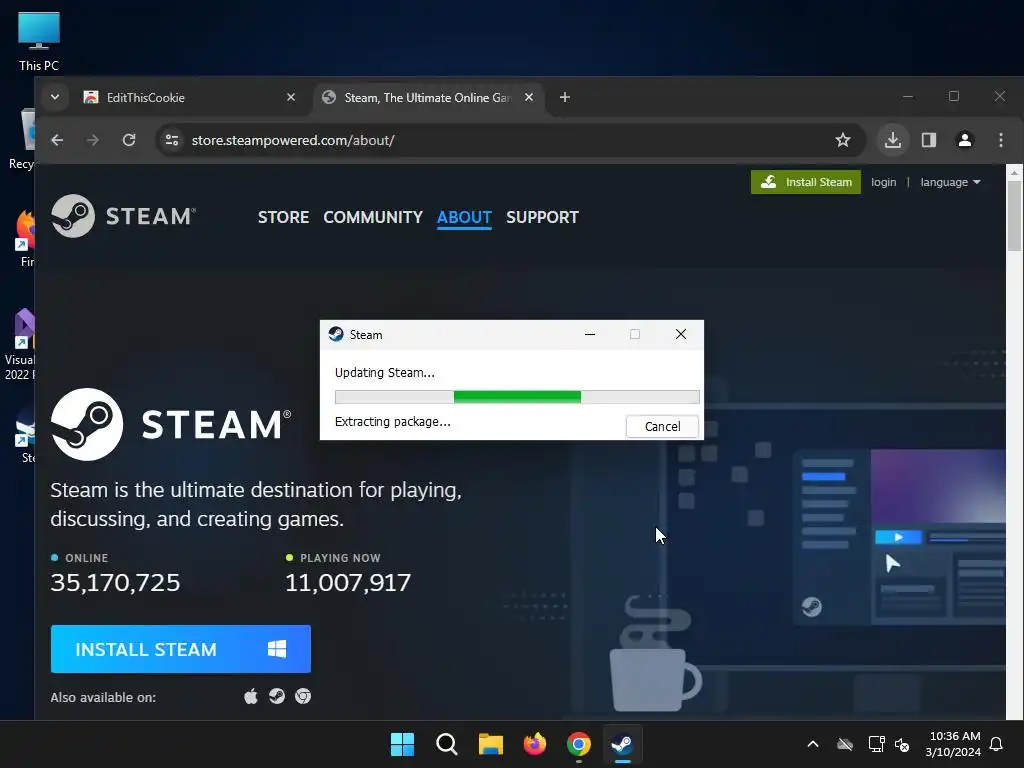Switch to EditThisCookie tab
This screenshot has height=768, width=1024.
coord(189,97)
